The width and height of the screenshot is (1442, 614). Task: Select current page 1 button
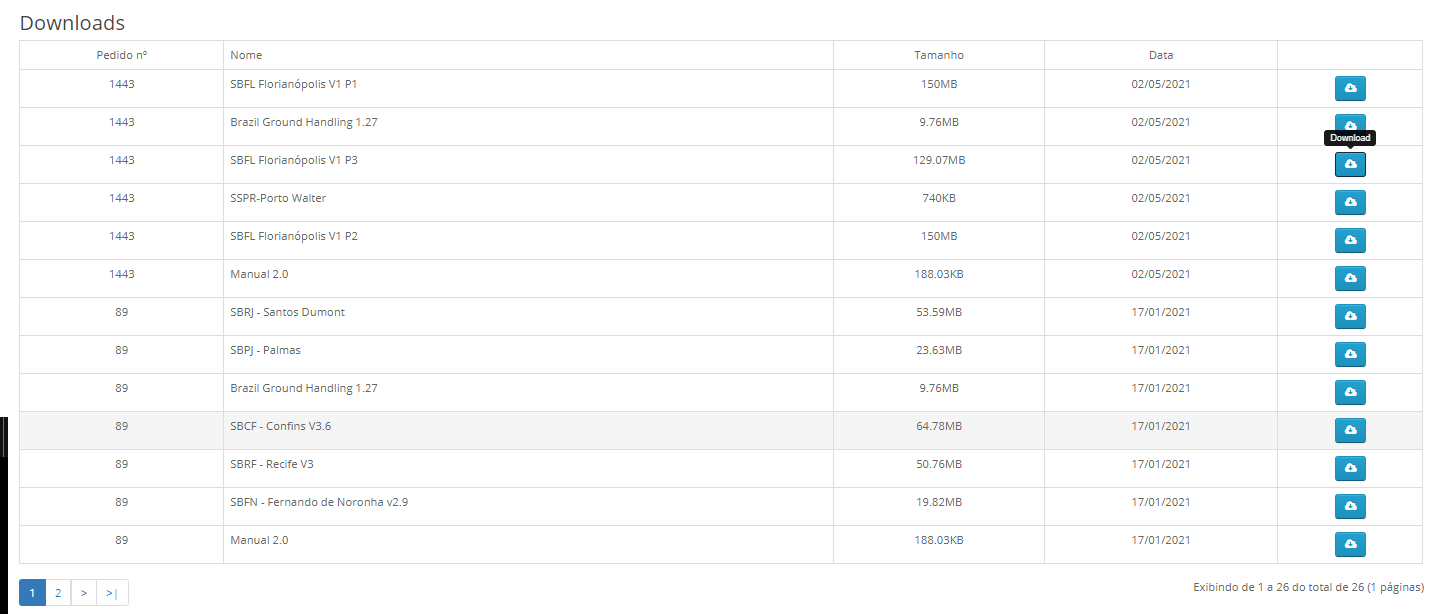pos(32,593)
